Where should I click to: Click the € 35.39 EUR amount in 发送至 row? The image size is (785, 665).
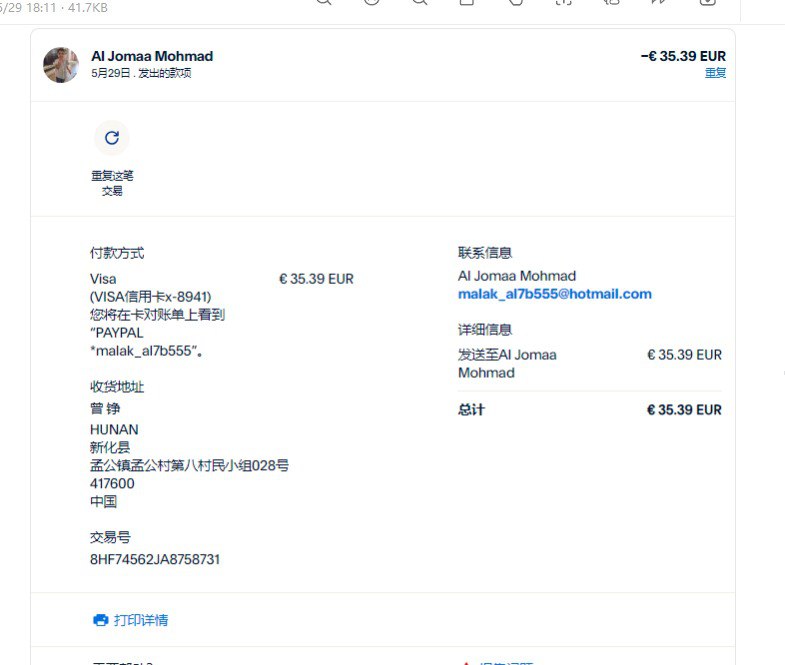[x=684, y=355]
